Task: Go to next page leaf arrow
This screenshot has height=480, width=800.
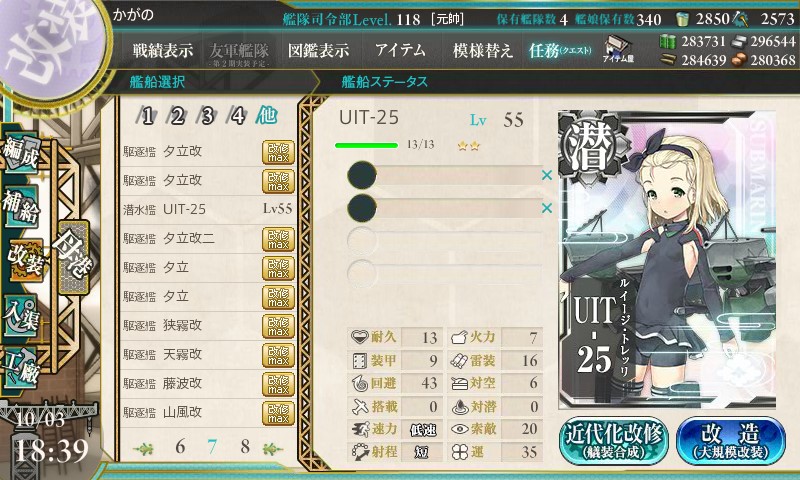Action: [x=273, y=448]
